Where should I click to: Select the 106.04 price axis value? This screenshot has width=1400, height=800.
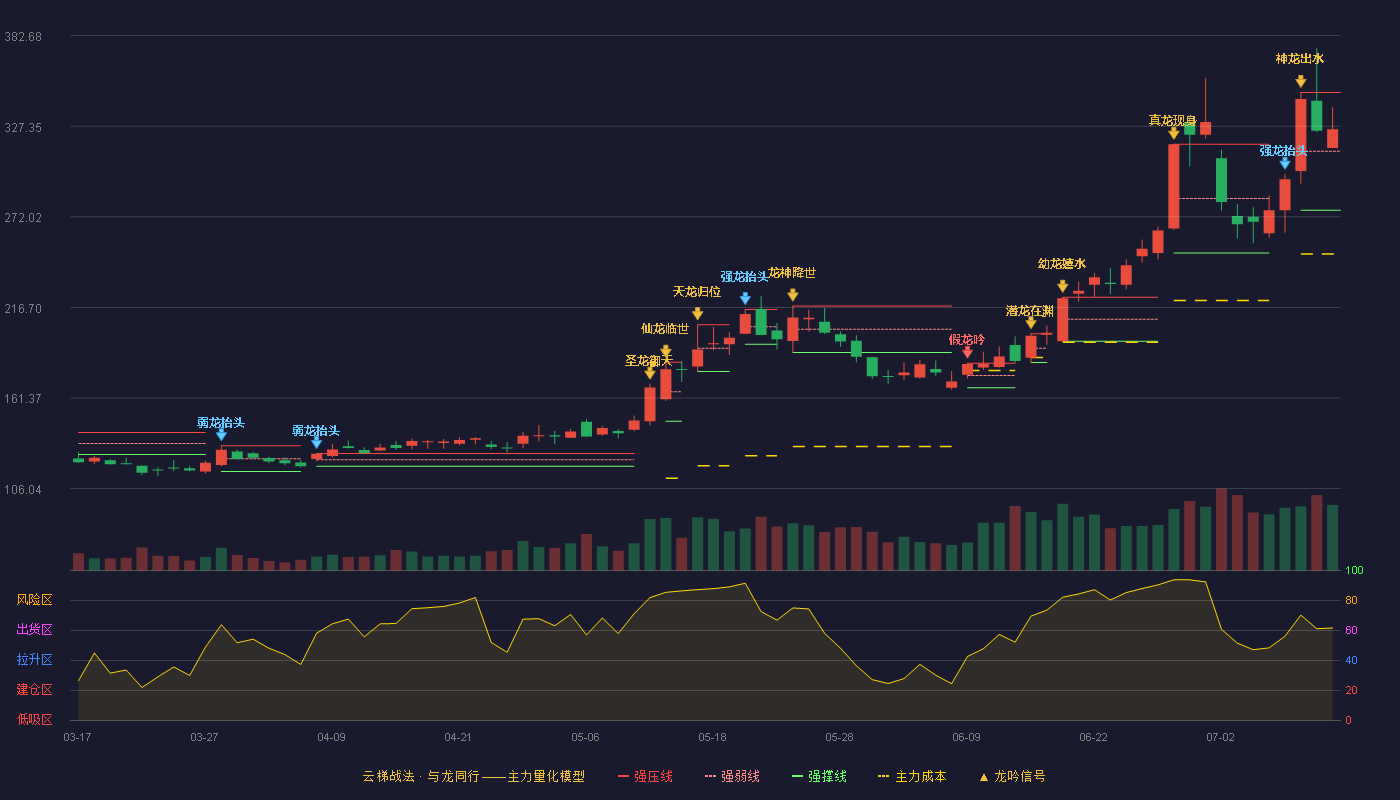[23, 490]
